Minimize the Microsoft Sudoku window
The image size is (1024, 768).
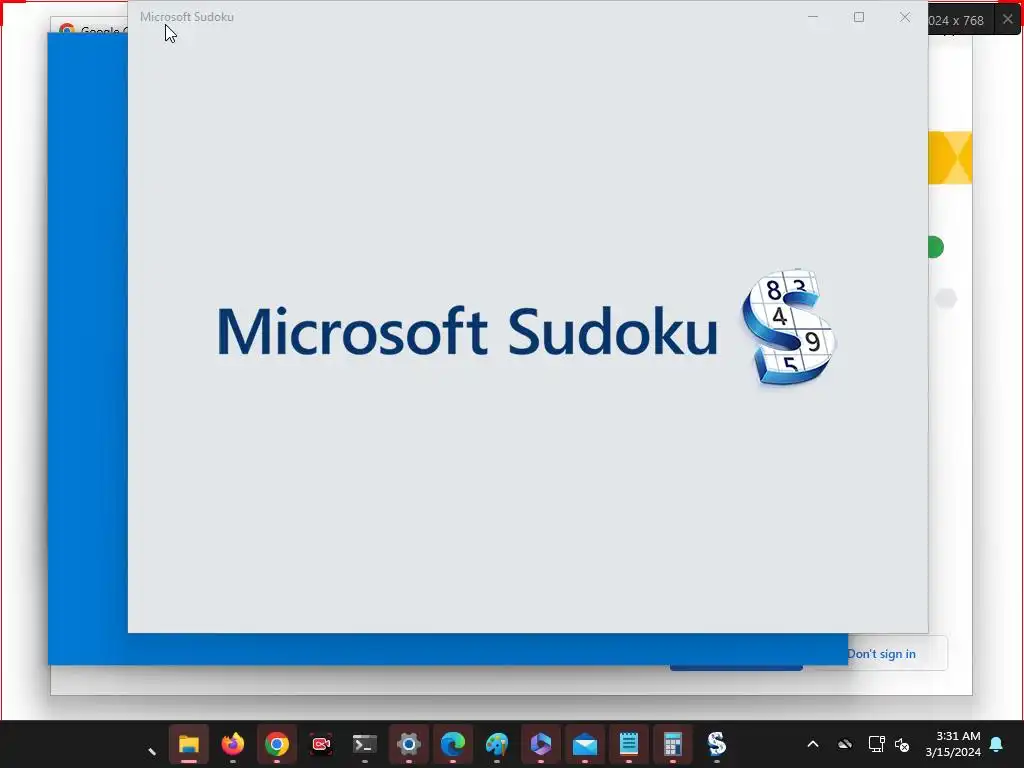coord(813,17)
